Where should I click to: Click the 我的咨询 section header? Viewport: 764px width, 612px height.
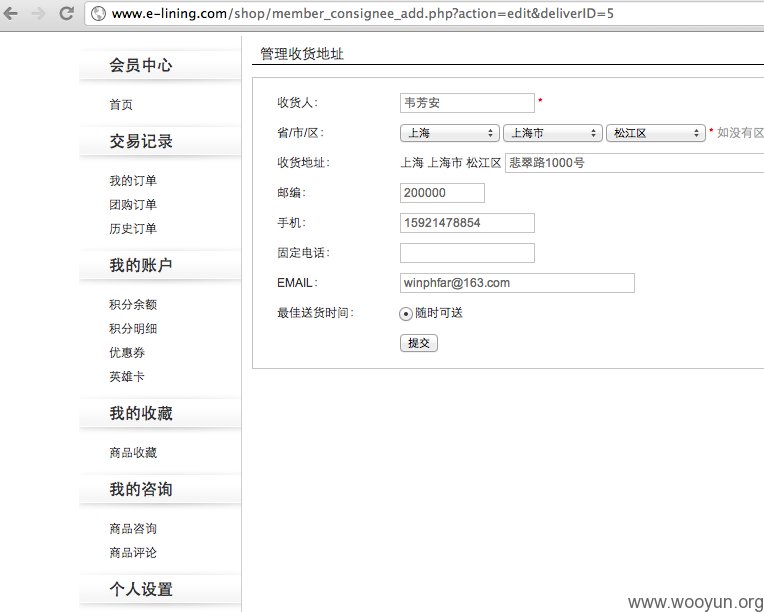tap(141, 489)
